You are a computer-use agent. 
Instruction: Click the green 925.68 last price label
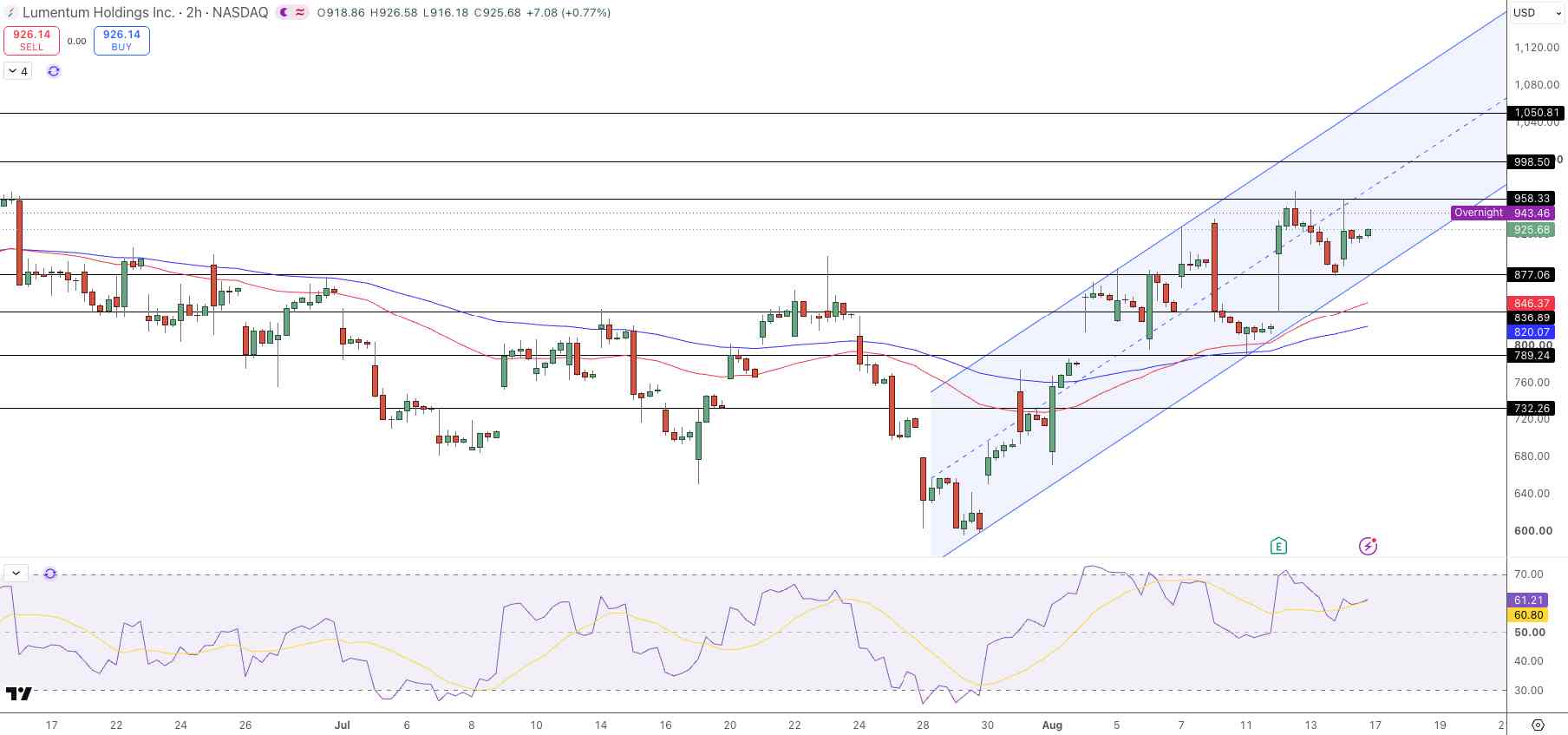1532,230
